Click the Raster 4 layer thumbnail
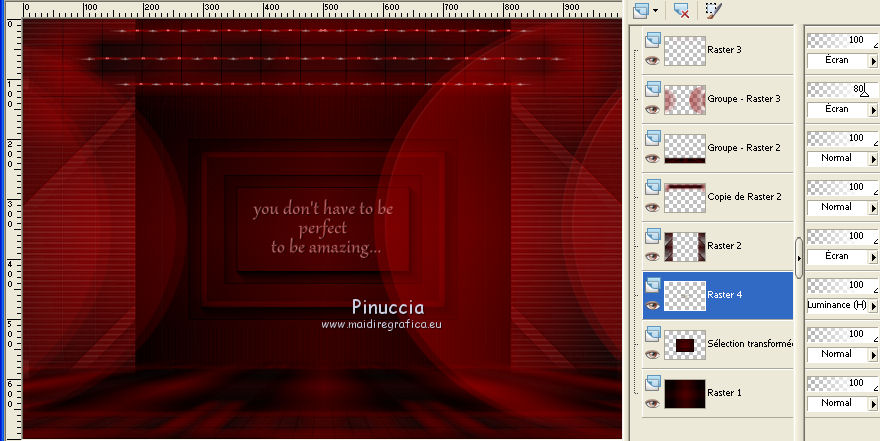Viewport: 880px width, 441px height. pos(685,296)
